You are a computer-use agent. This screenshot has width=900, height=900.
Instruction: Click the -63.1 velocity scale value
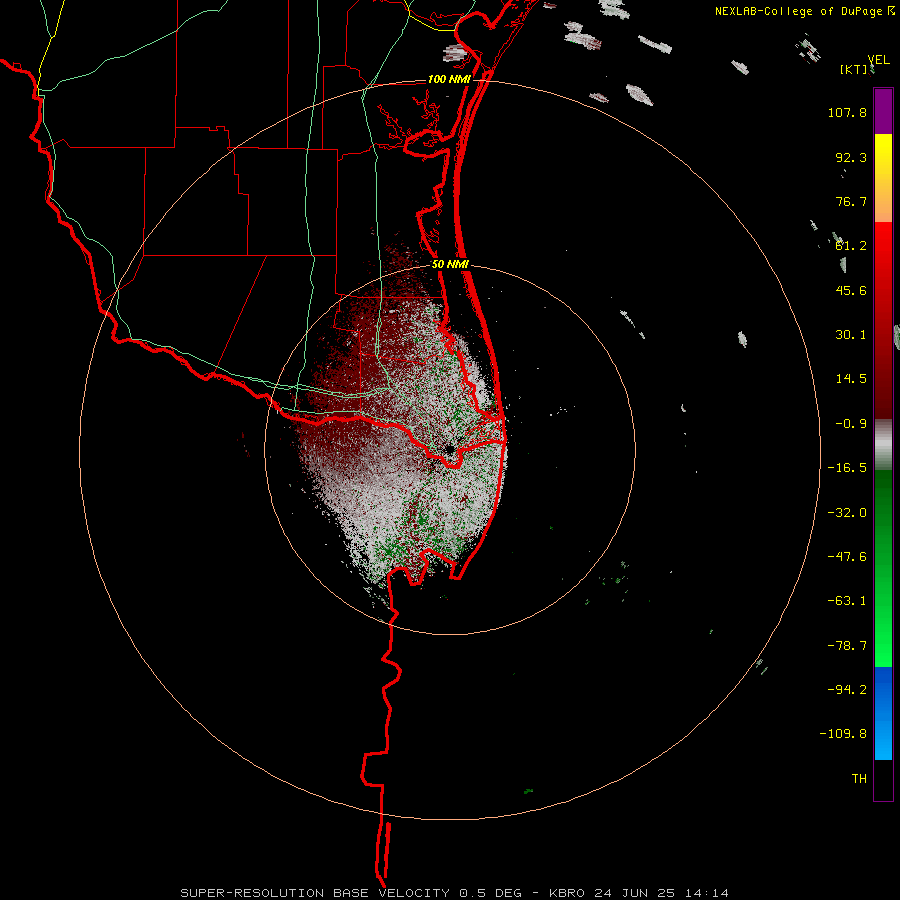(x=847, y=601)
